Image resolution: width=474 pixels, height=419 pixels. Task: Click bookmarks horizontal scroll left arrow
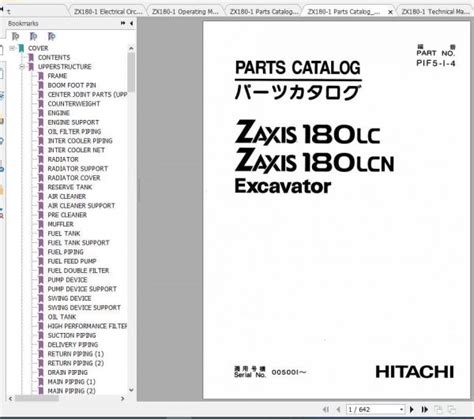pos(10,398)
